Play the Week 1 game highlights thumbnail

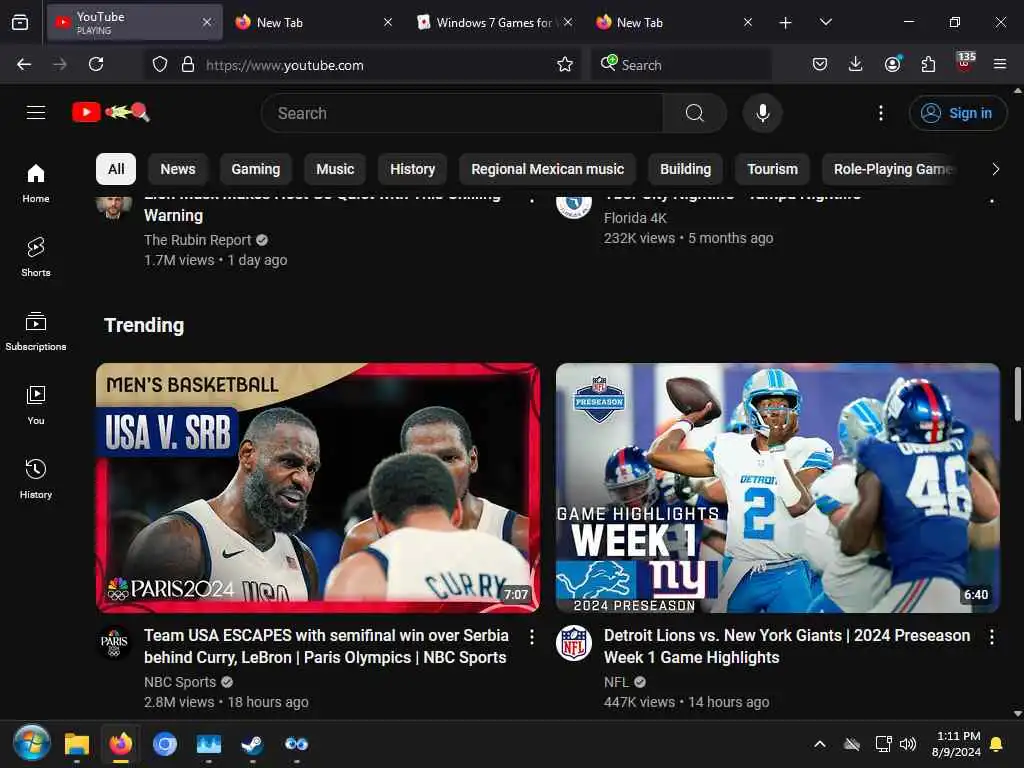pos(778,488)
